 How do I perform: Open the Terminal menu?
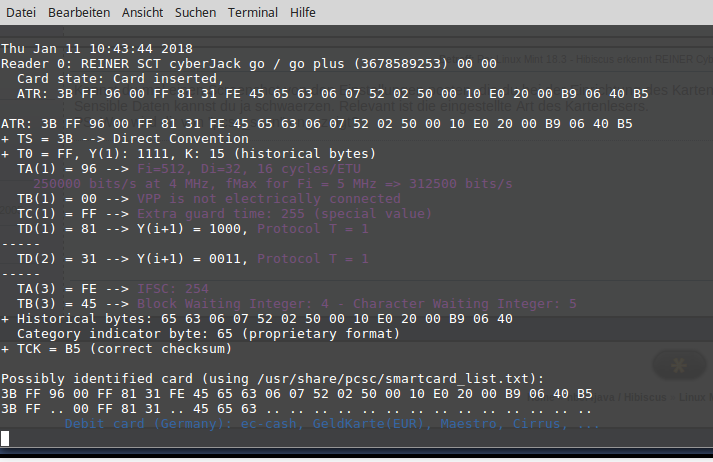pos(253,13)
